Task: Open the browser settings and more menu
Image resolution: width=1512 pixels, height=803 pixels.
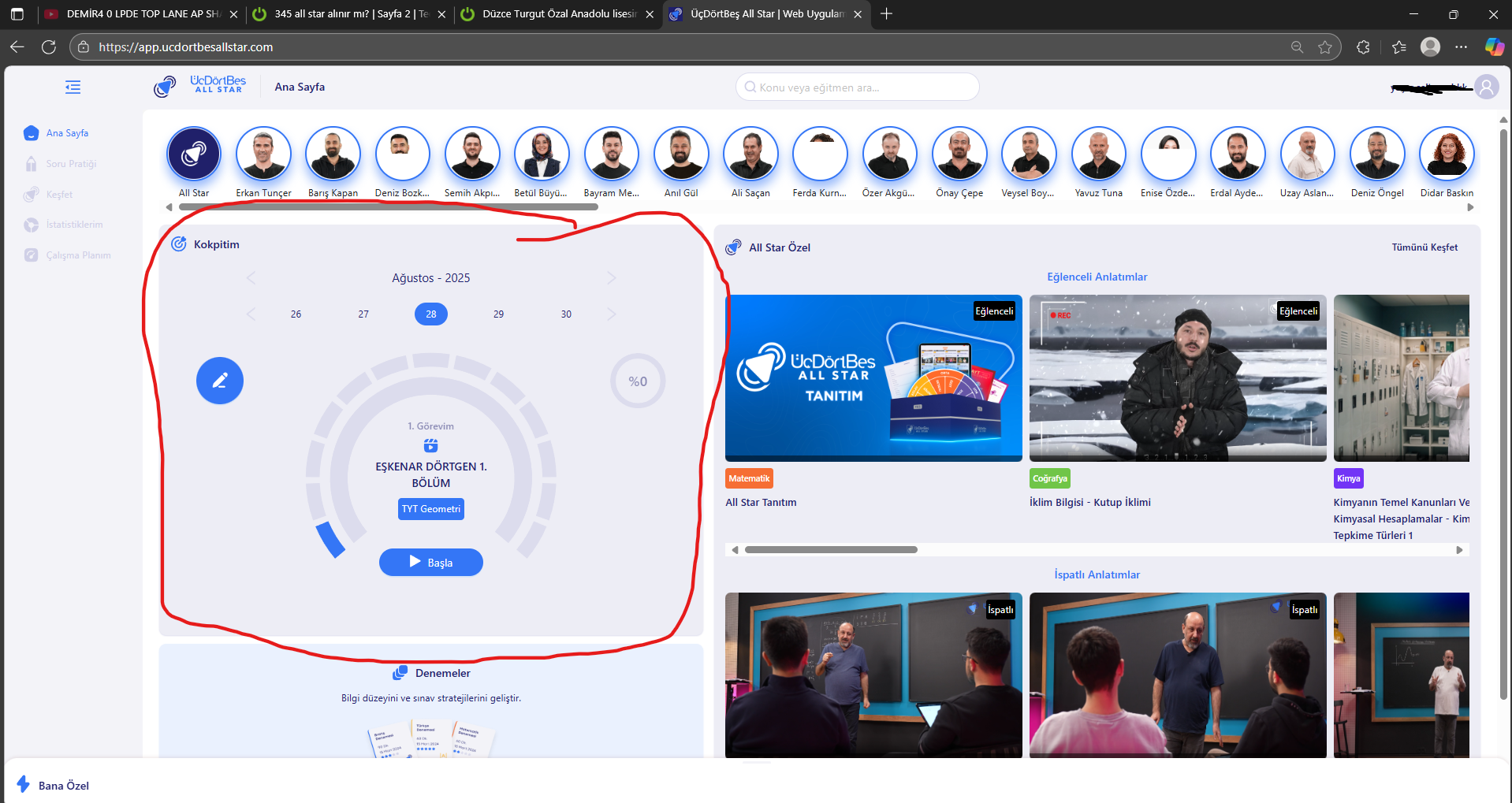Action: coord(1462,47)
